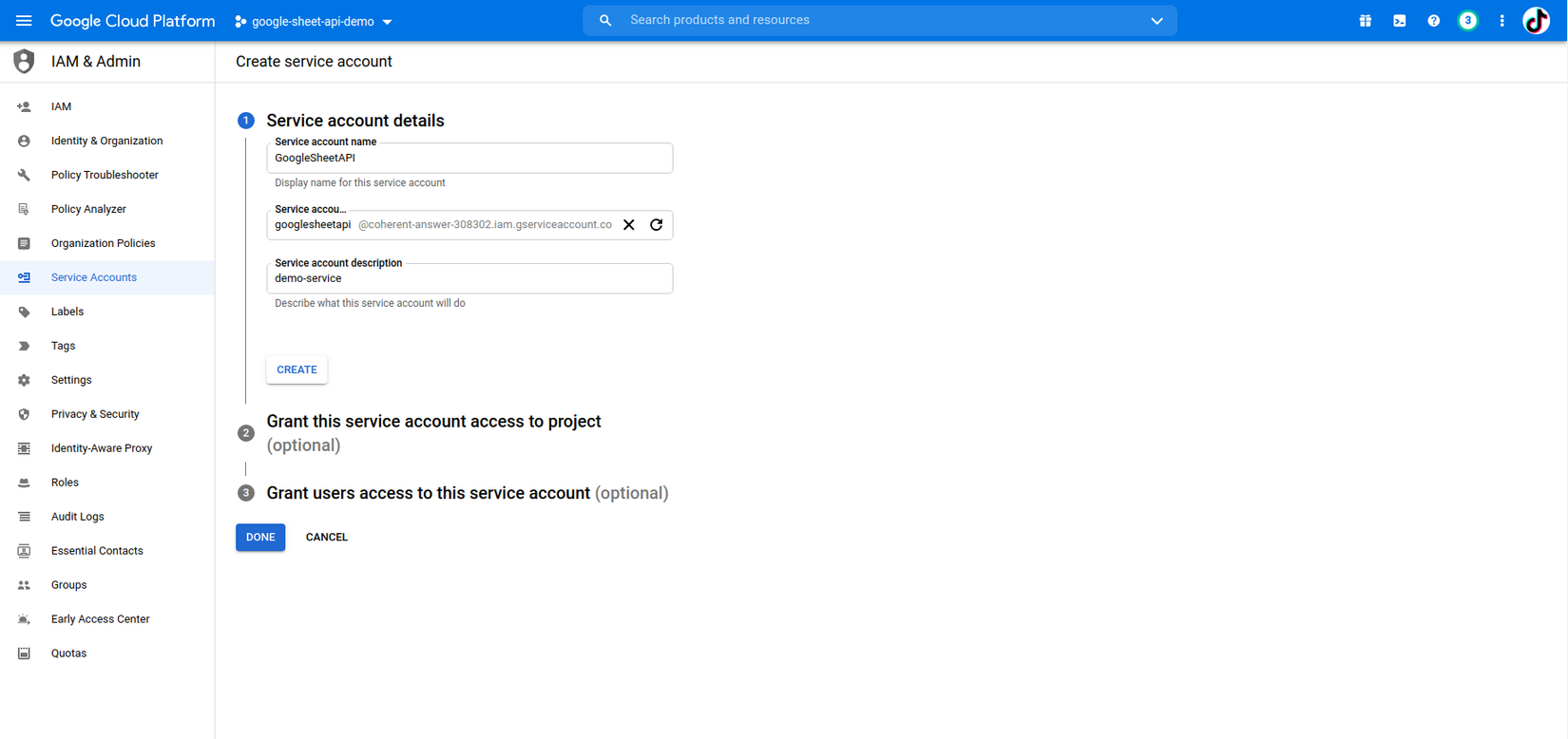Click the Identity & Organization icon

pyautogui.click(x=24, y=141)
